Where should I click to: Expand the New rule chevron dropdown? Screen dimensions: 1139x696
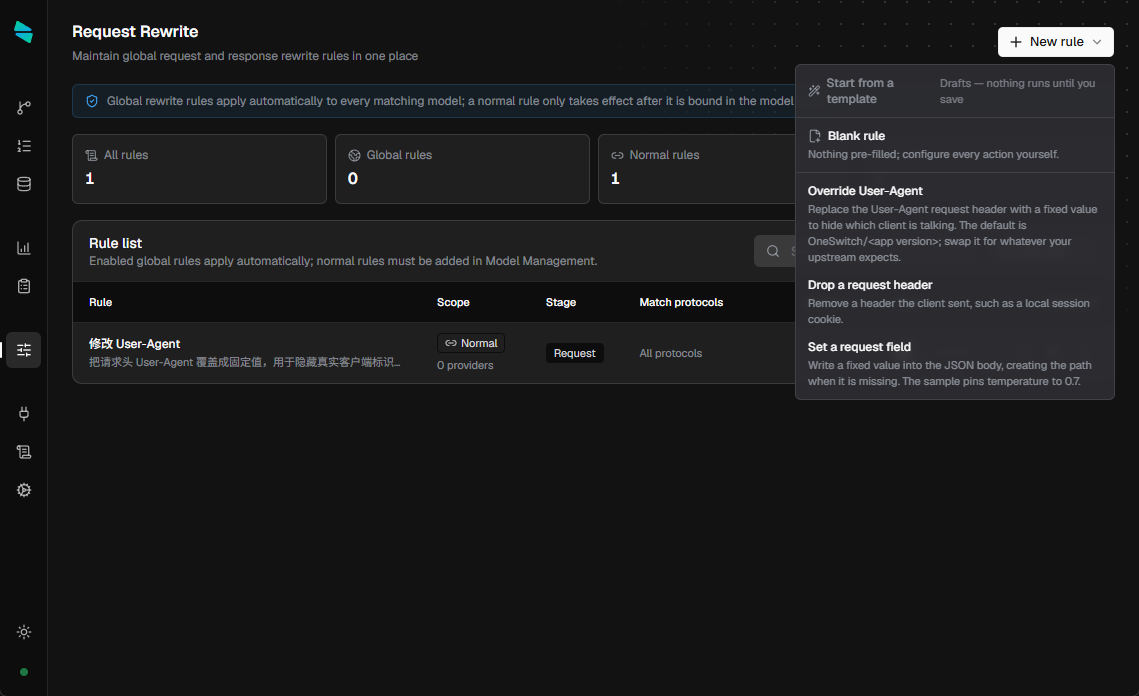pos(1097,42)
